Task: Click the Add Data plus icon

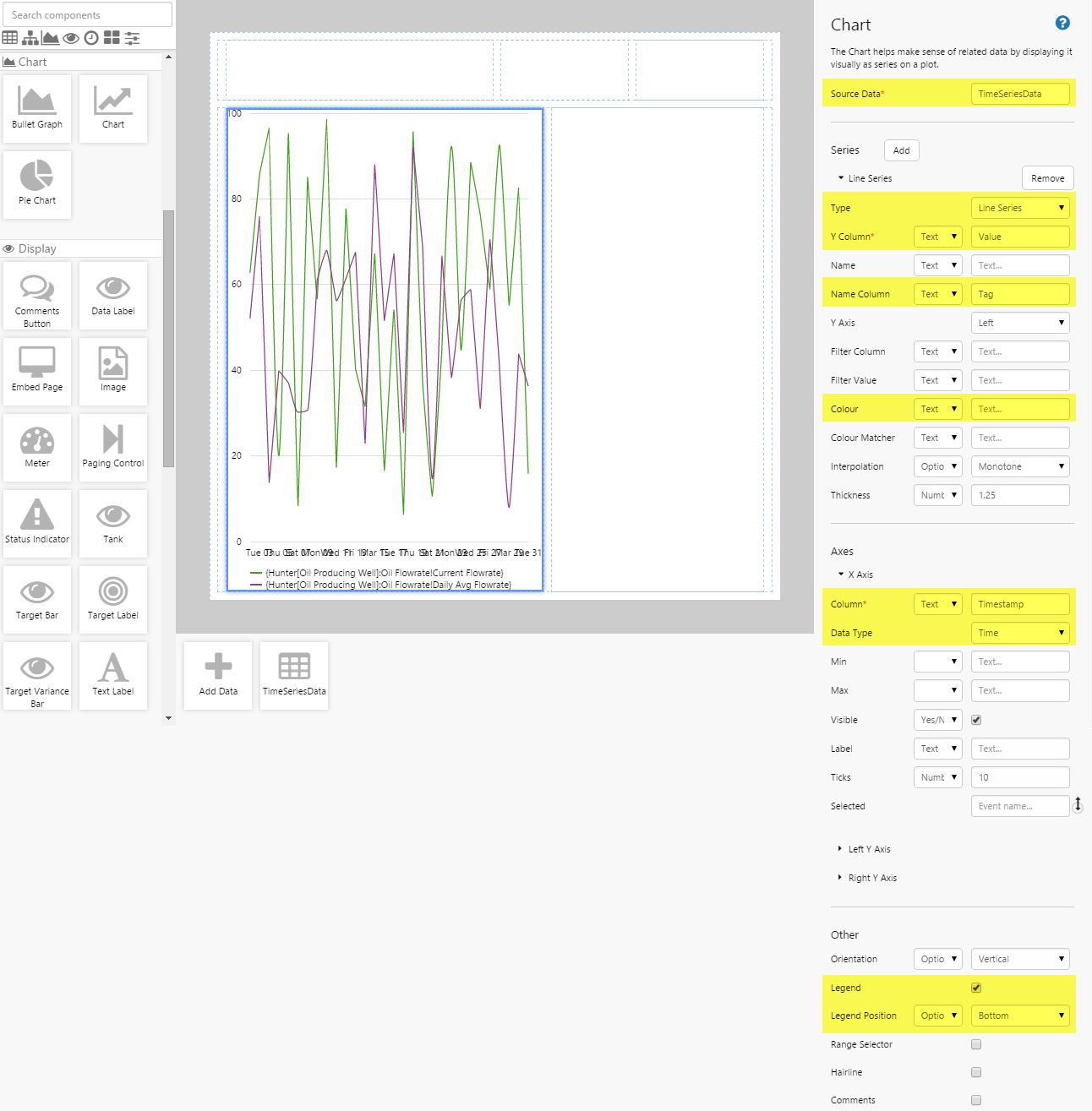Action: 218,667
